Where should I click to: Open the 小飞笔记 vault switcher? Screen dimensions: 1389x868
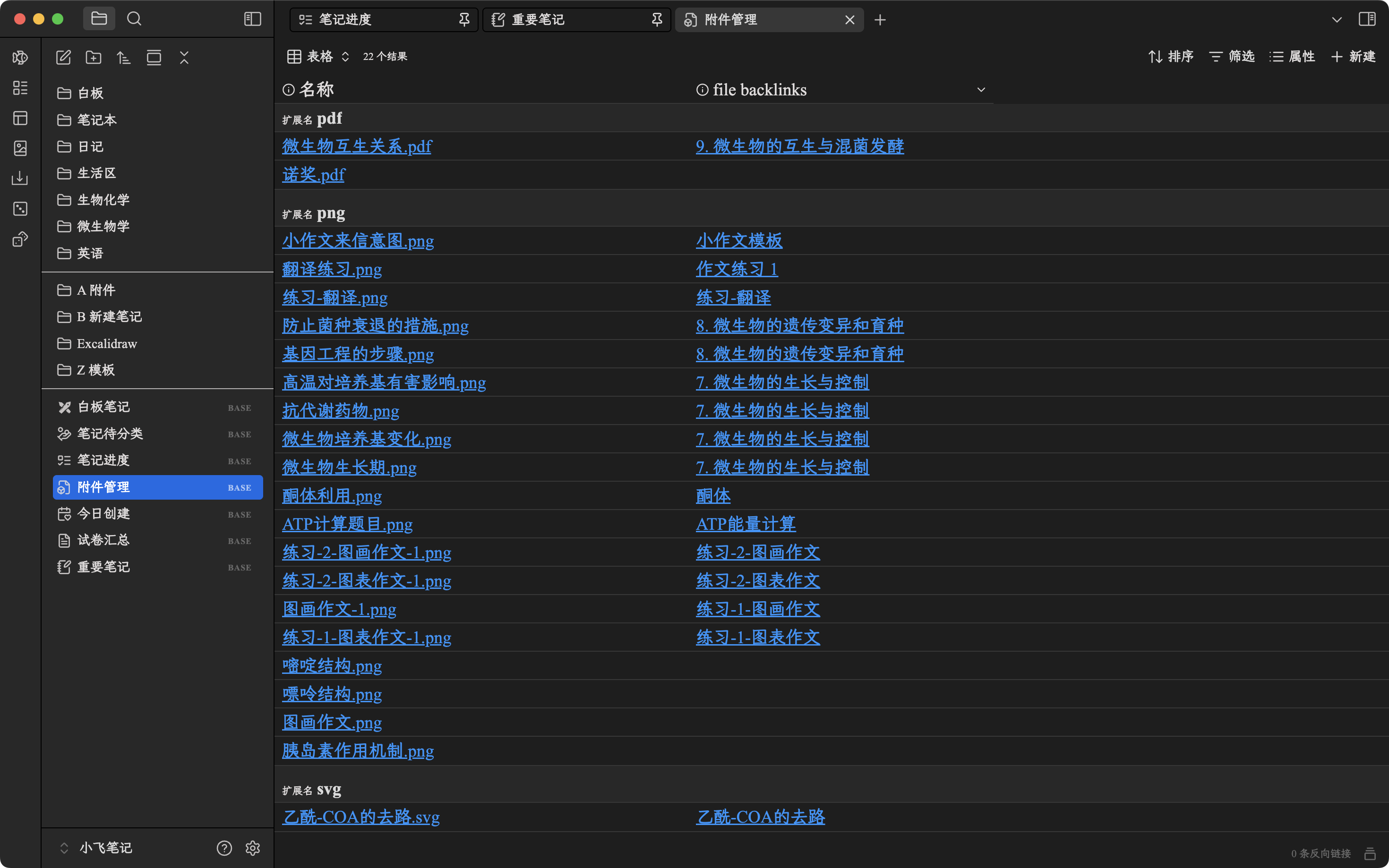click(98, 848)
